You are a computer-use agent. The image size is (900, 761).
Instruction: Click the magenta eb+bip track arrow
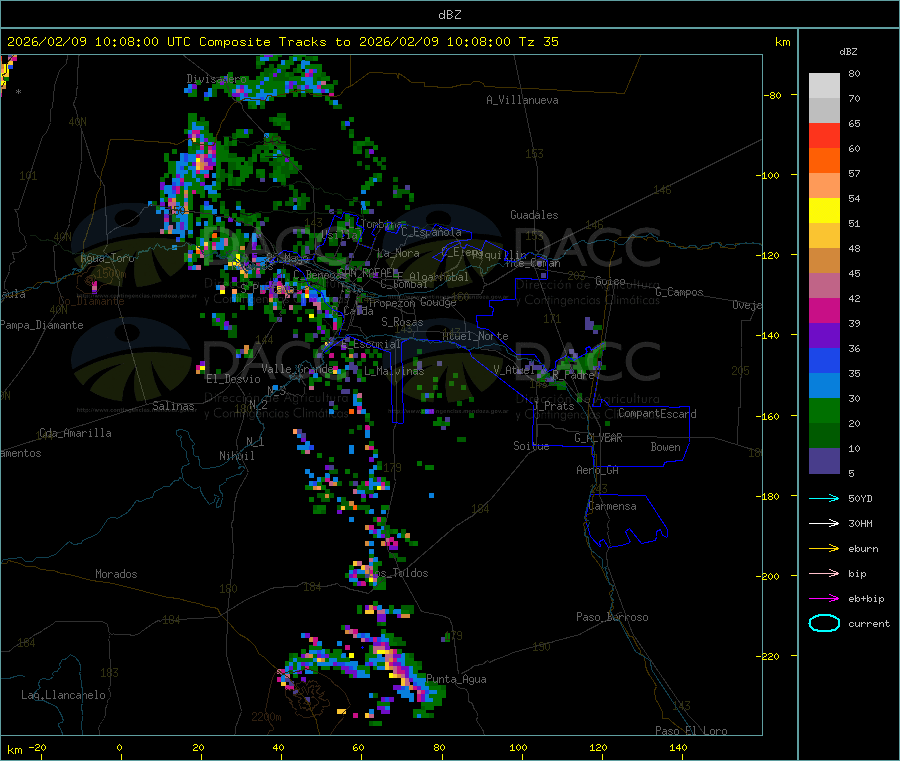click(824, 598)
